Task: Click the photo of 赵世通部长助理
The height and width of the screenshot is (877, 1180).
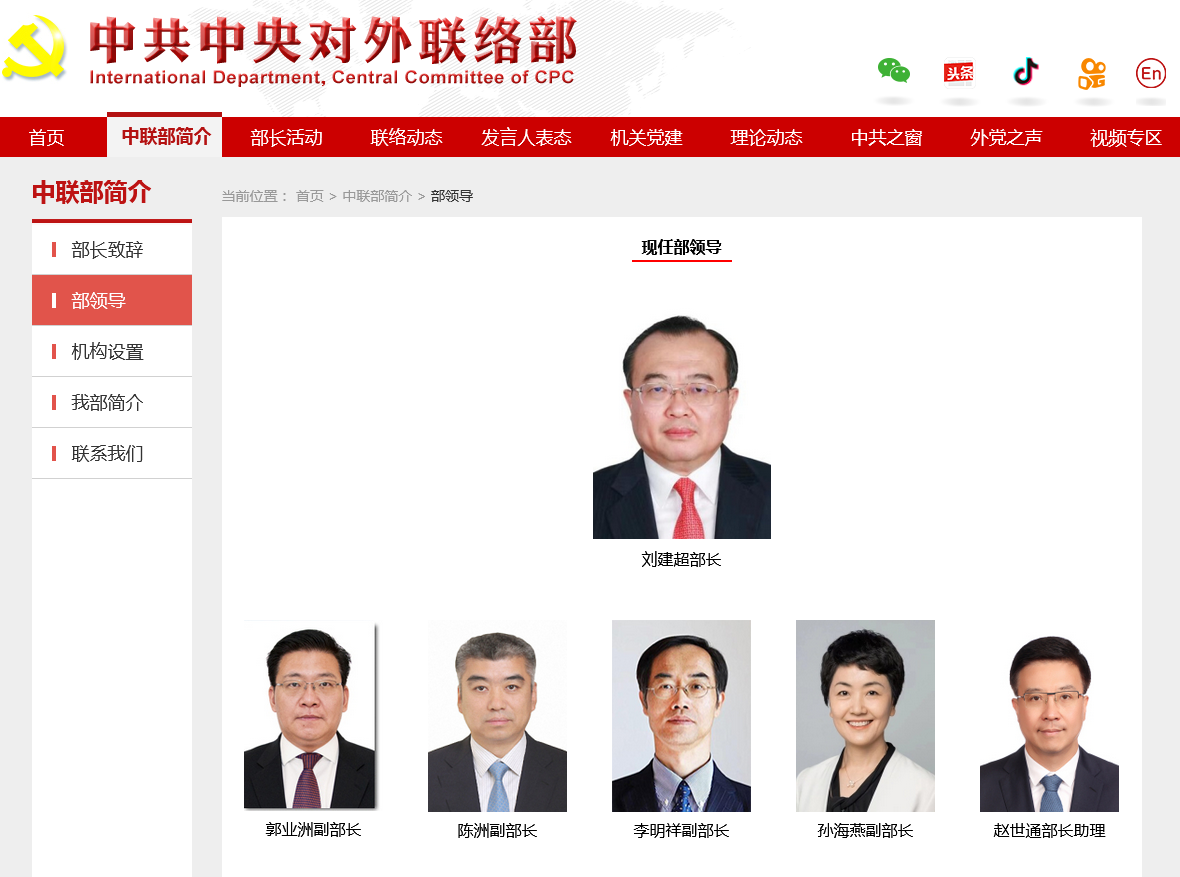Action: point(1049,716)
